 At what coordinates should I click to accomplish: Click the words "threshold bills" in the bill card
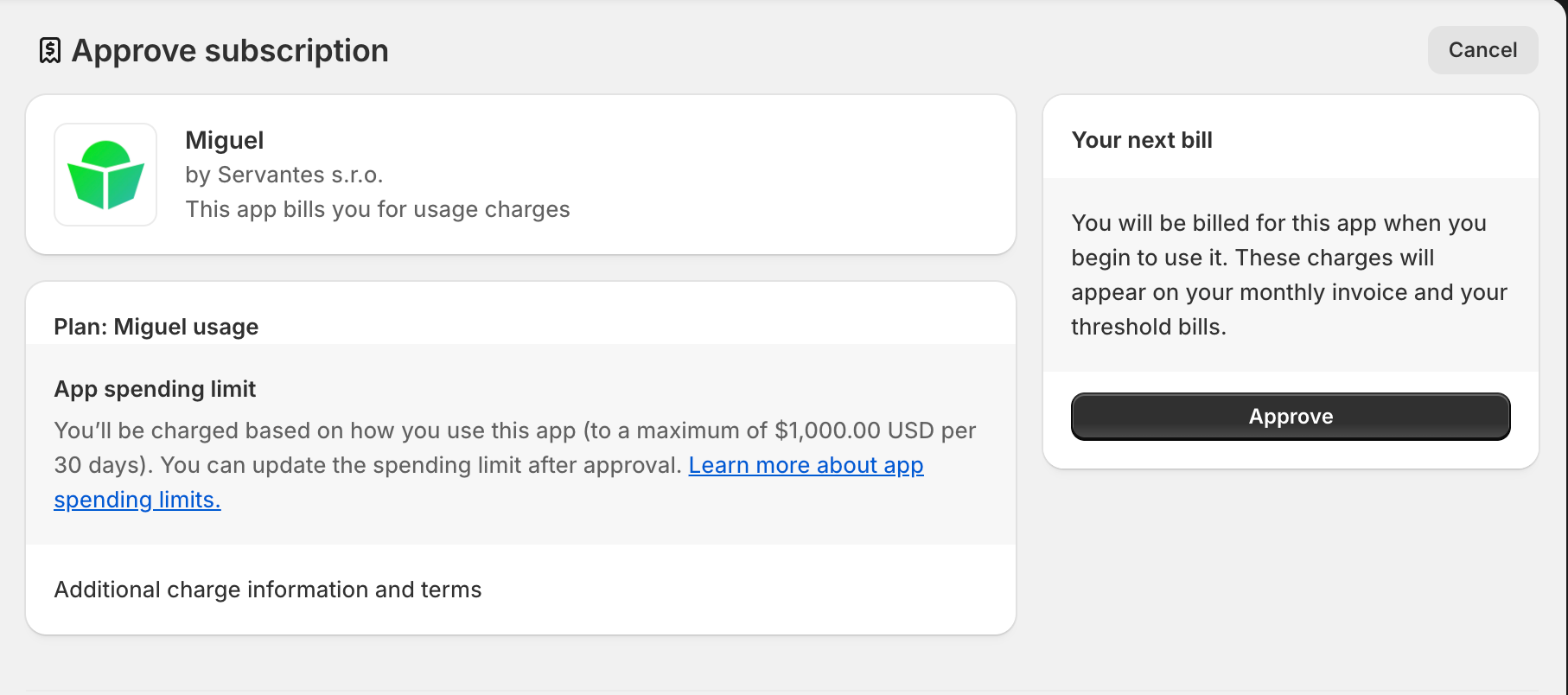pyautogui.click(x=1146, y=327)
